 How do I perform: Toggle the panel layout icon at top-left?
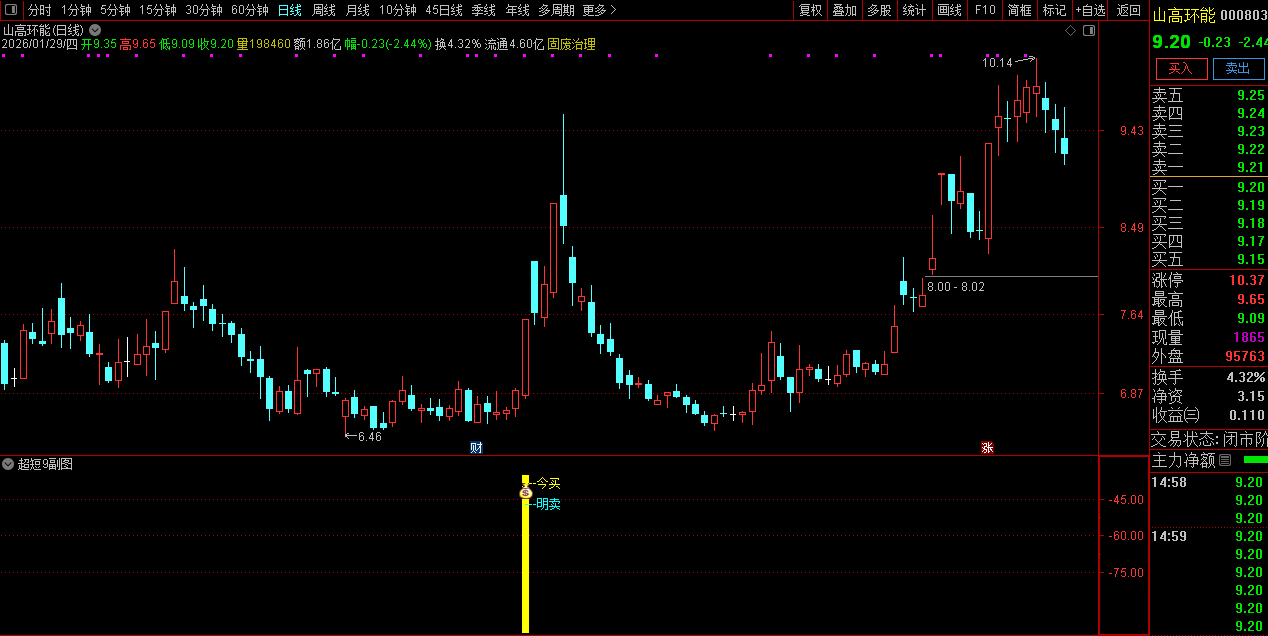pyautogui.click(x=10, y=10)
